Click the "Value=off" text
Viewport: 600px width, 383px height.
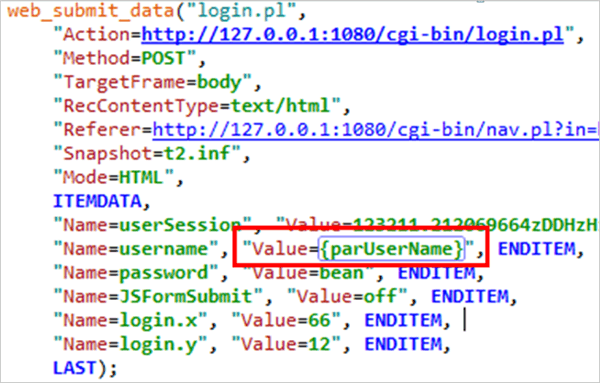point(347,297)
